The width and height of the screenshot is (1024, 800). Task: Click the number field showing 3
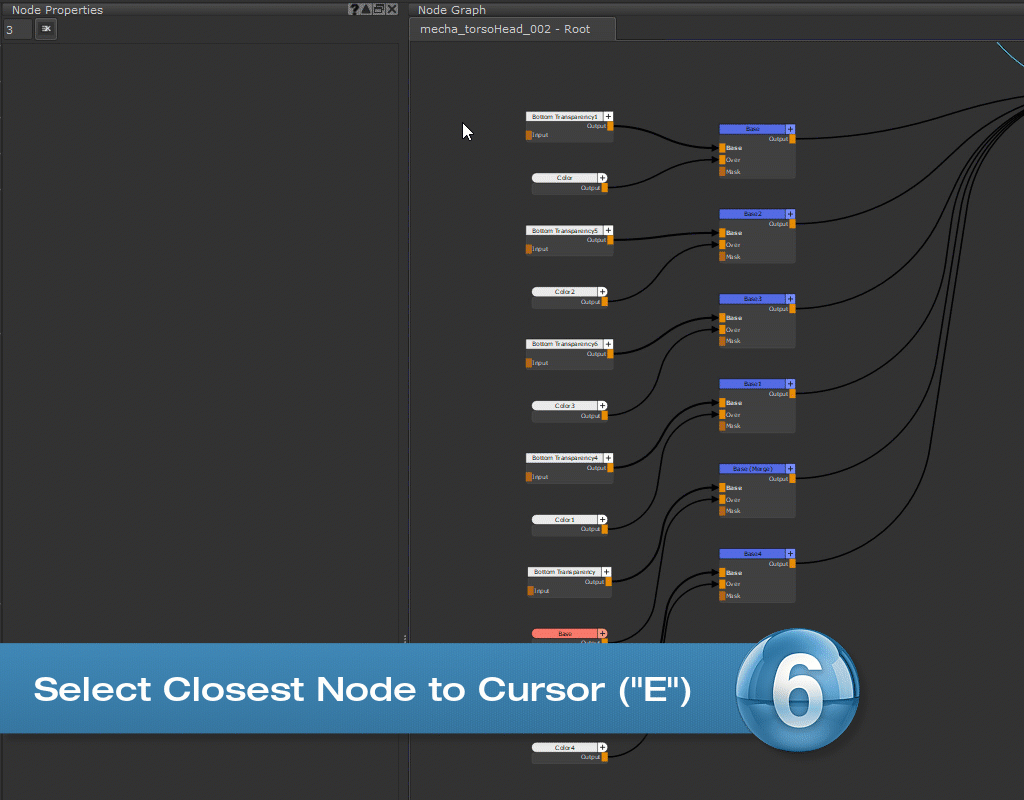[x=17, y=30]
